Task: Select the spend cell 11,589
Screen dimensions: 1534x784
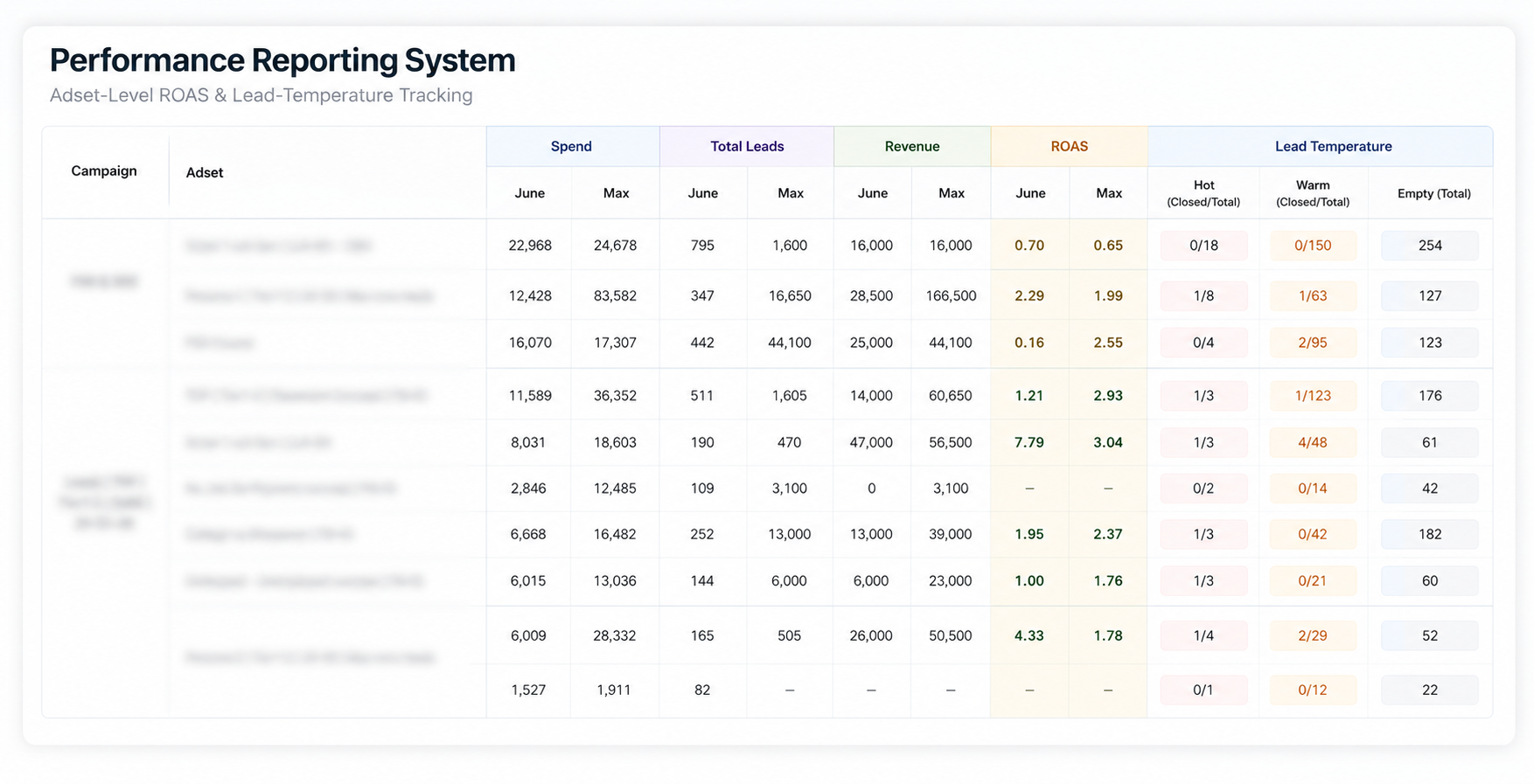Action: point(530,396)
